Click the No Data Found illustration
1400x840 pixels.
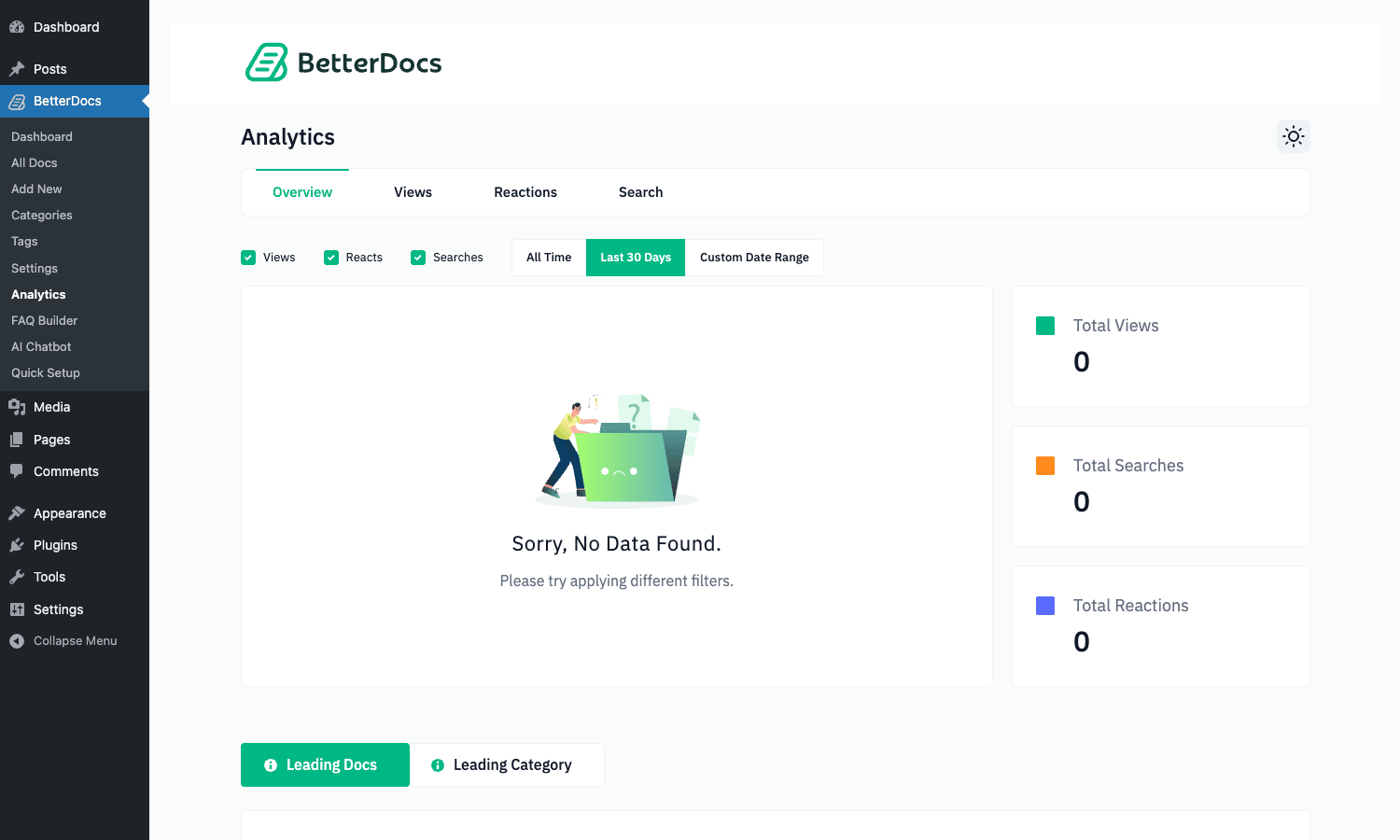pos(618,450)
